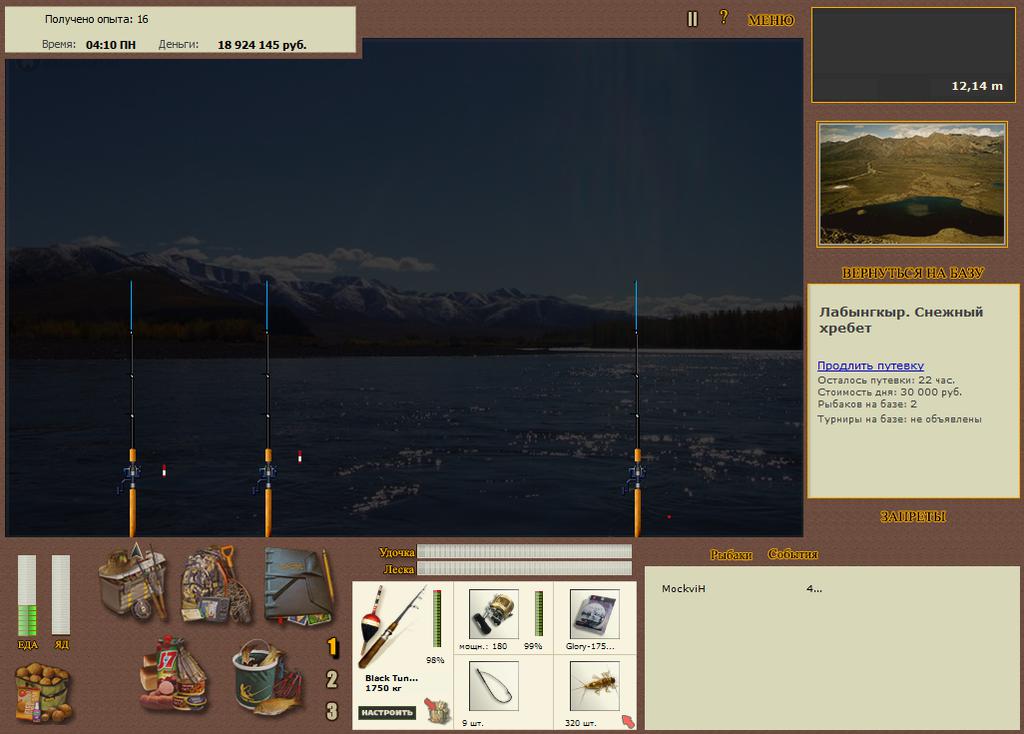Switch to the События tab

(x=793, y=554)
